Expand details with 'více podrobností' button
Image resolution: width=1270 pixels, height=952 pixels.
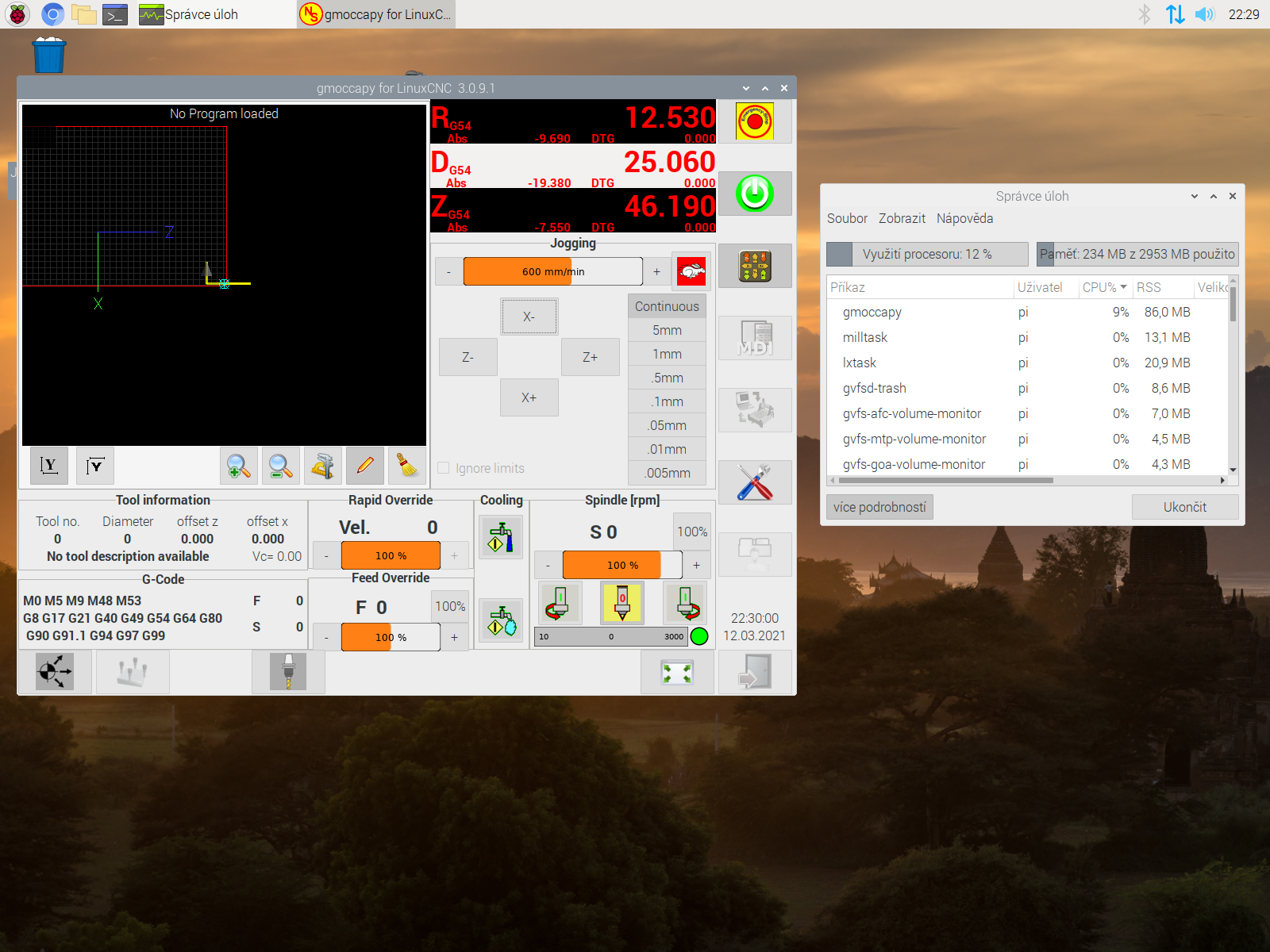click(879, 507)
